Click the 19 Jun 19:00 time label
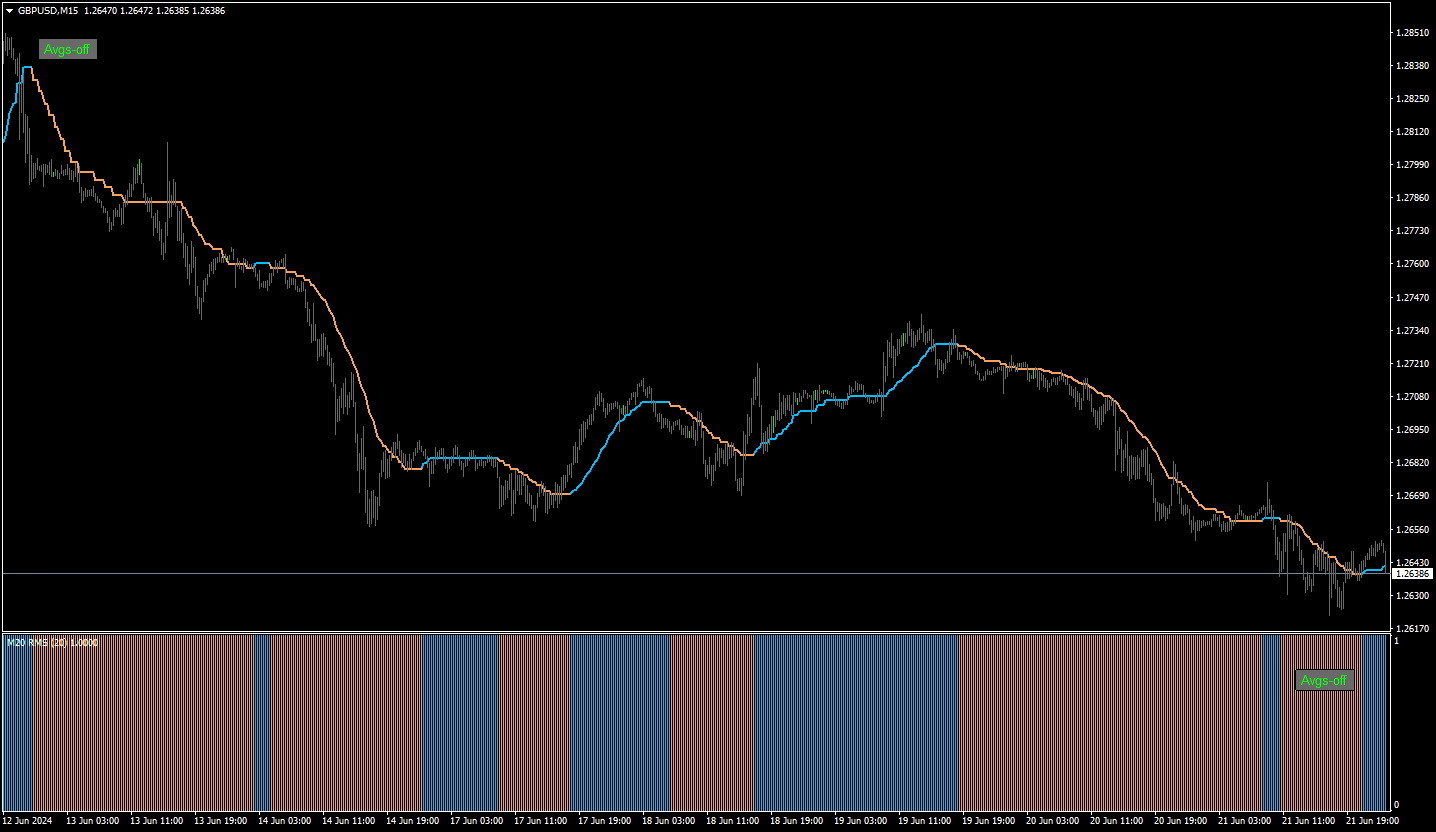 pos(989,820)
